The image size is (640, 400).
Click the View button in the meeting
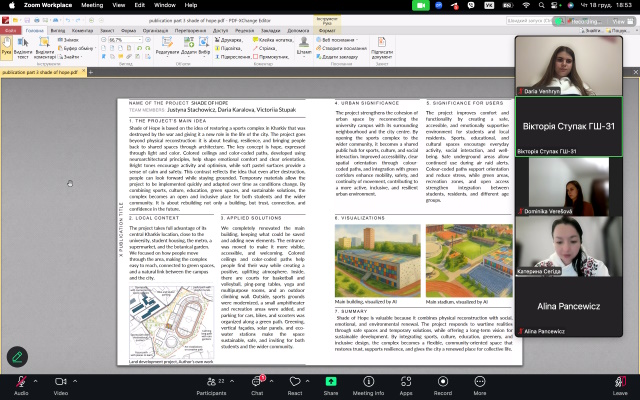[617, 21]
